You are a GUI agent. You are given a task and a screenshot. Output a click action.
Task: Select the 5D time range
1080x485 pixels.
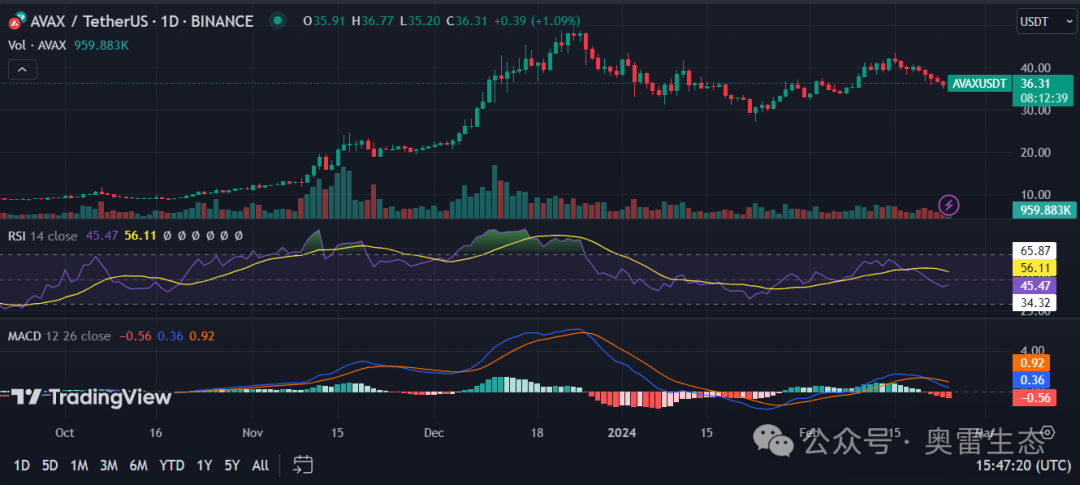tap(50, 465)
